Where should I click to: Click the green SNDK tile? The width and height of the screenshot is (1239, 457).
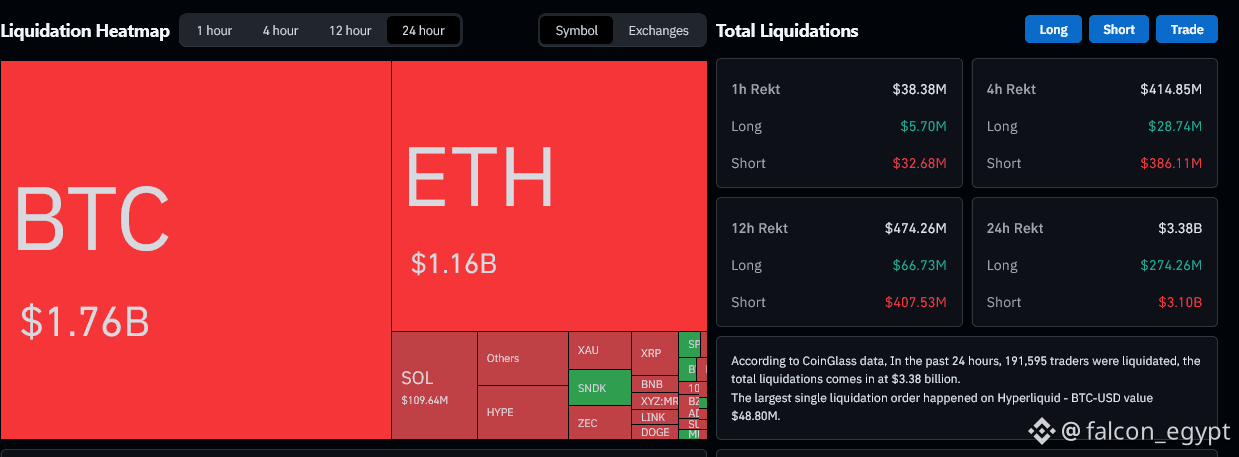click(x=599, y=387)
